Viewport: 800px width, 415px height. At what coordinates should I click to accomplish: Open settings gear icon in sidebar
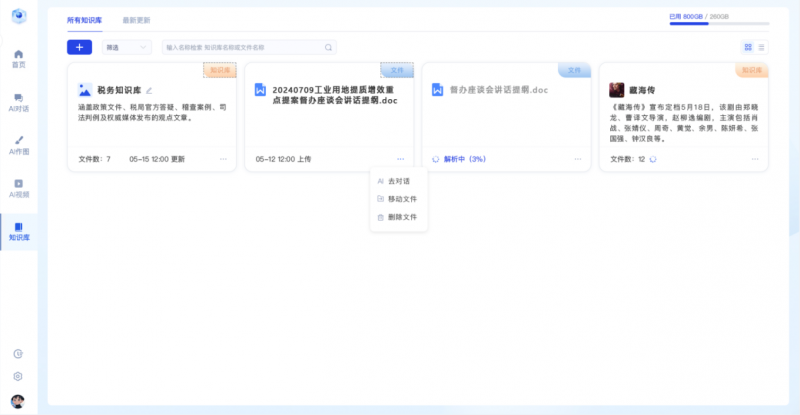[18, 376]
